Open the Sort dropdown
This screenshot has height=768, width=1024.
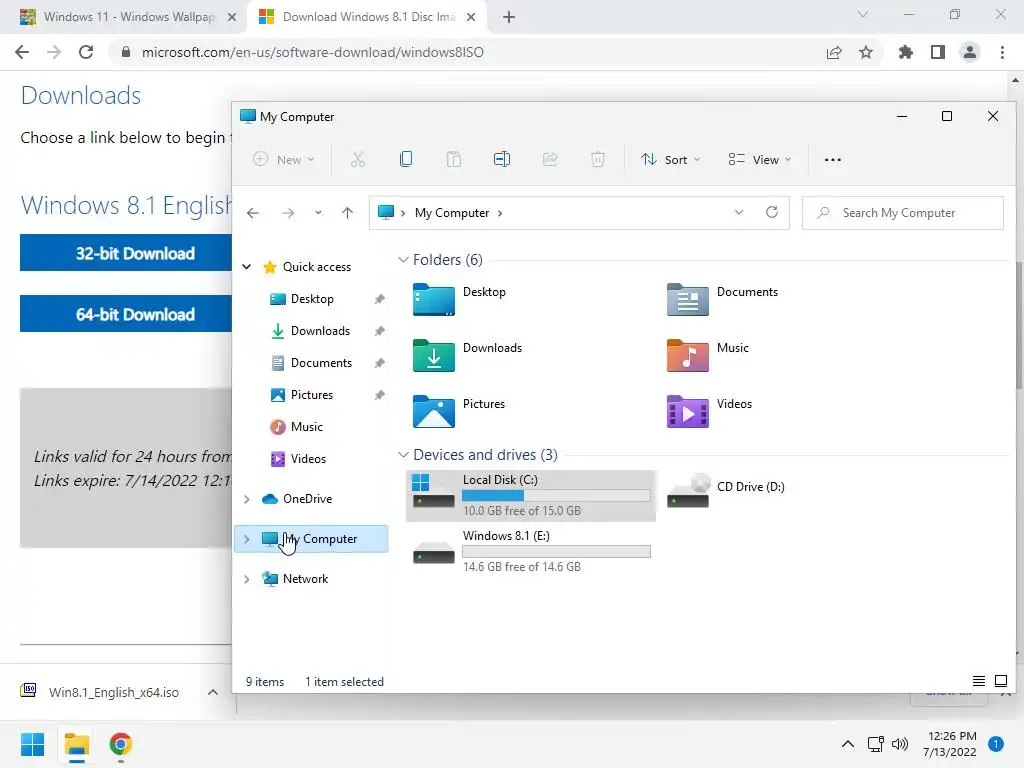click(671, 159)
